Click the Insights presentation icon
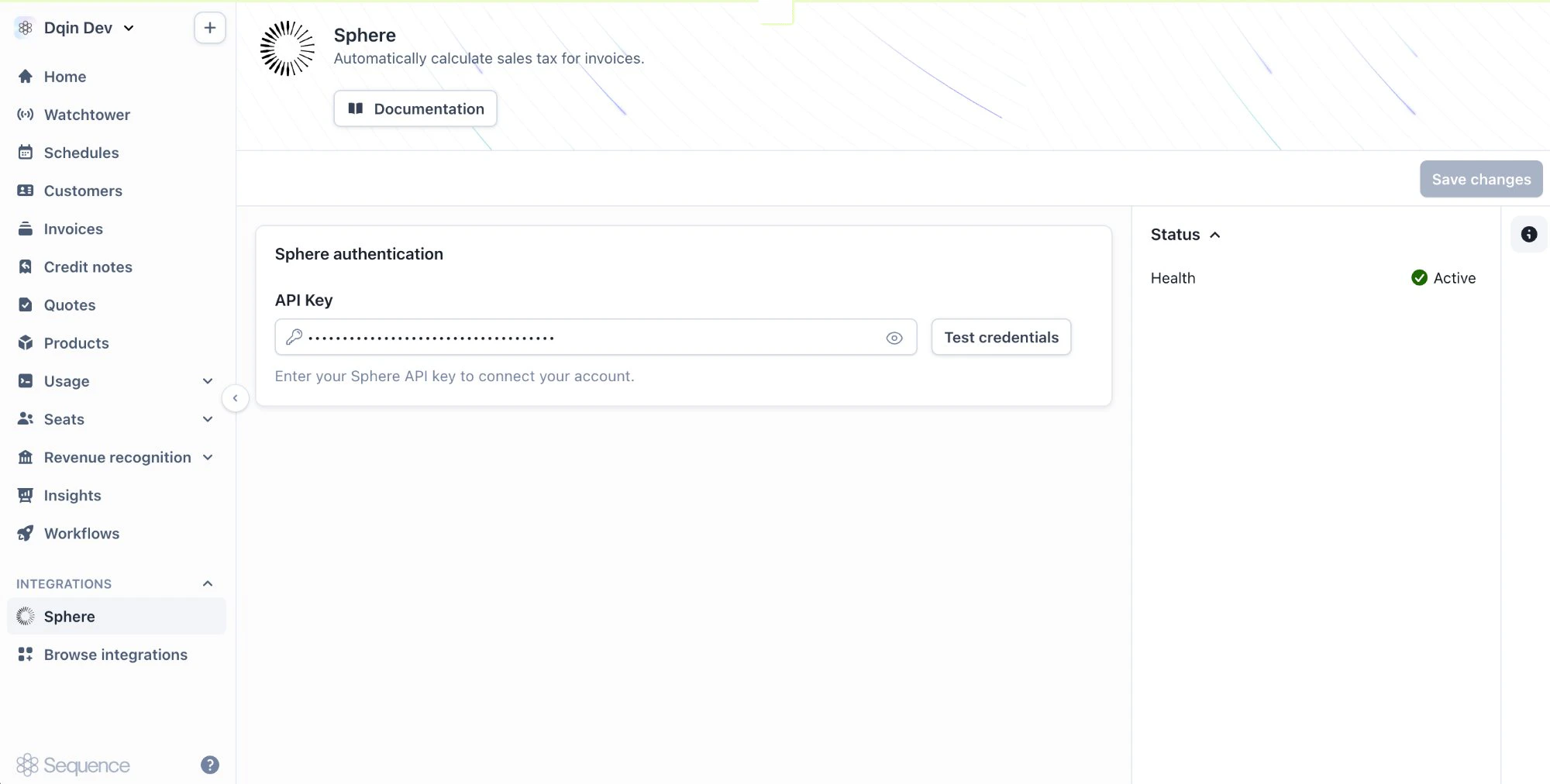 (26, 494)
